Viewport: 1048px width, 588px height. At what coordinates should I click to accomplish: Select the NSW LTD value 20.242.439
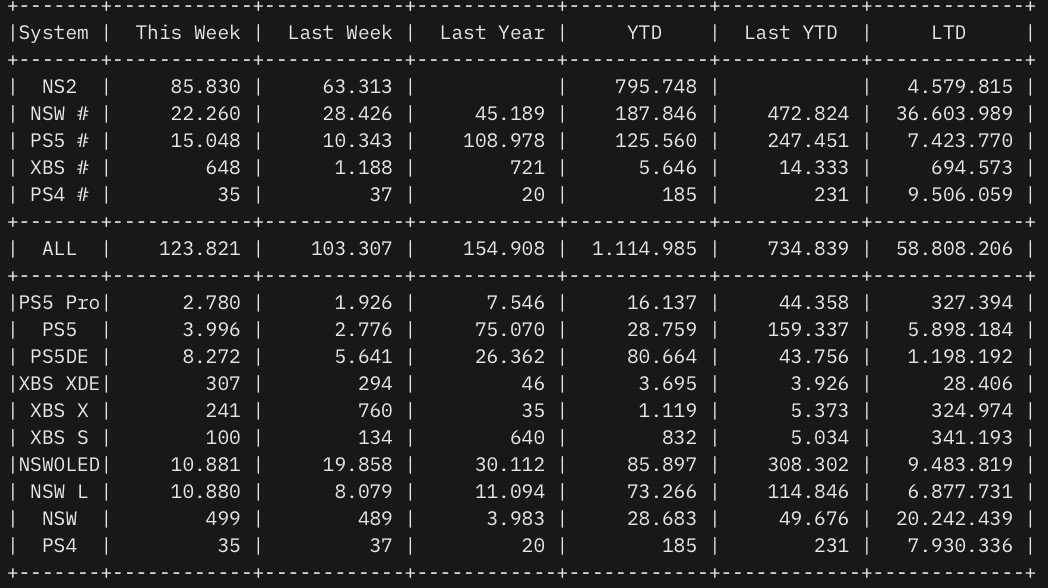pyautogui.click(x=954, y=518)
